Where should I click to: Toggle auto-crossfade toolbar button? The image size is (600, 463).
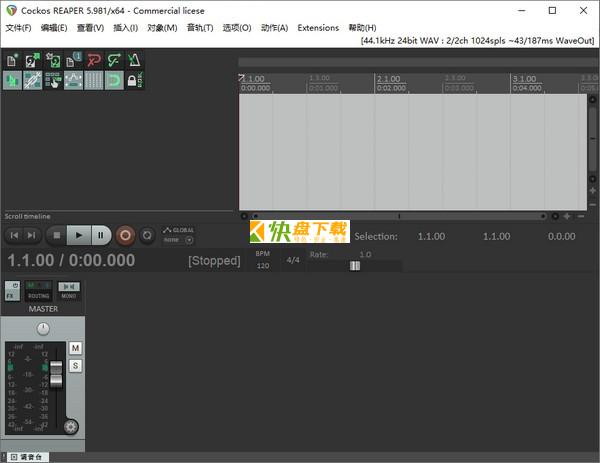point(12,80)
